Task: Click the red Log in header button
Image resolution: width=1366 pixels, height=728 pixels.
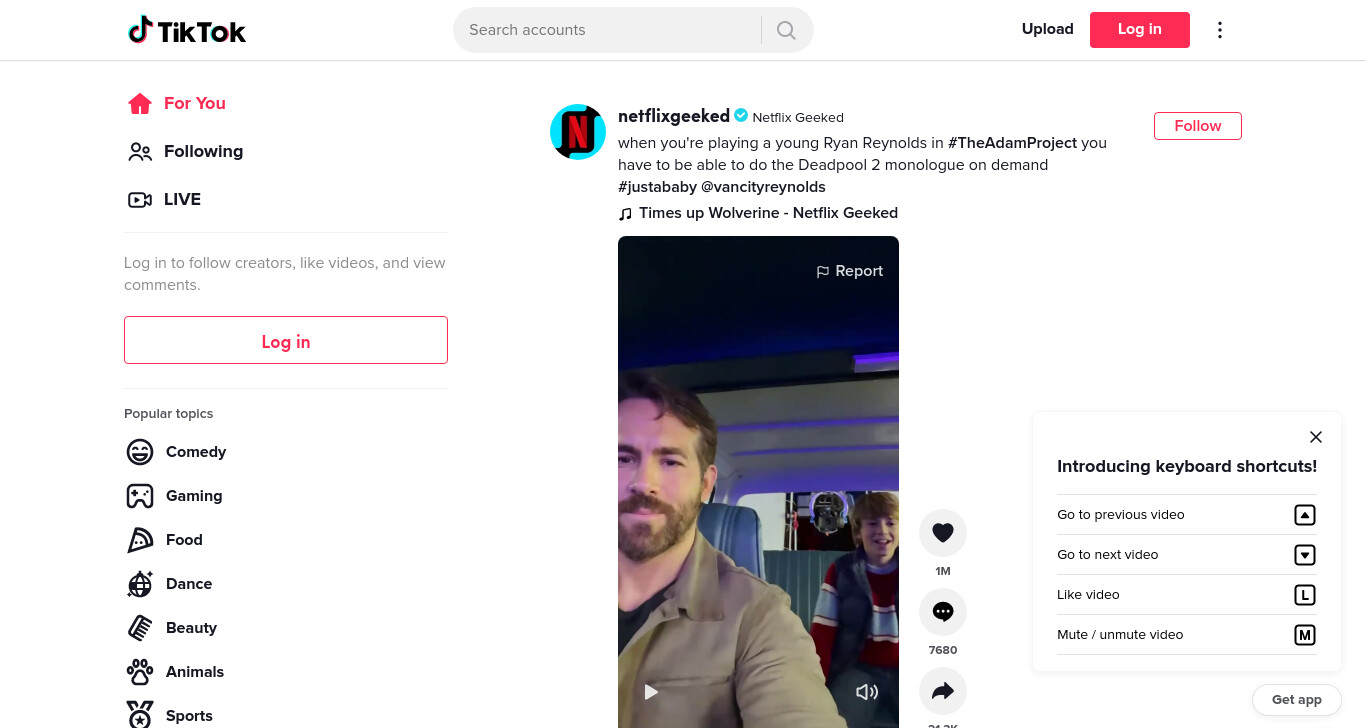Action: (x=1140, y=30)
